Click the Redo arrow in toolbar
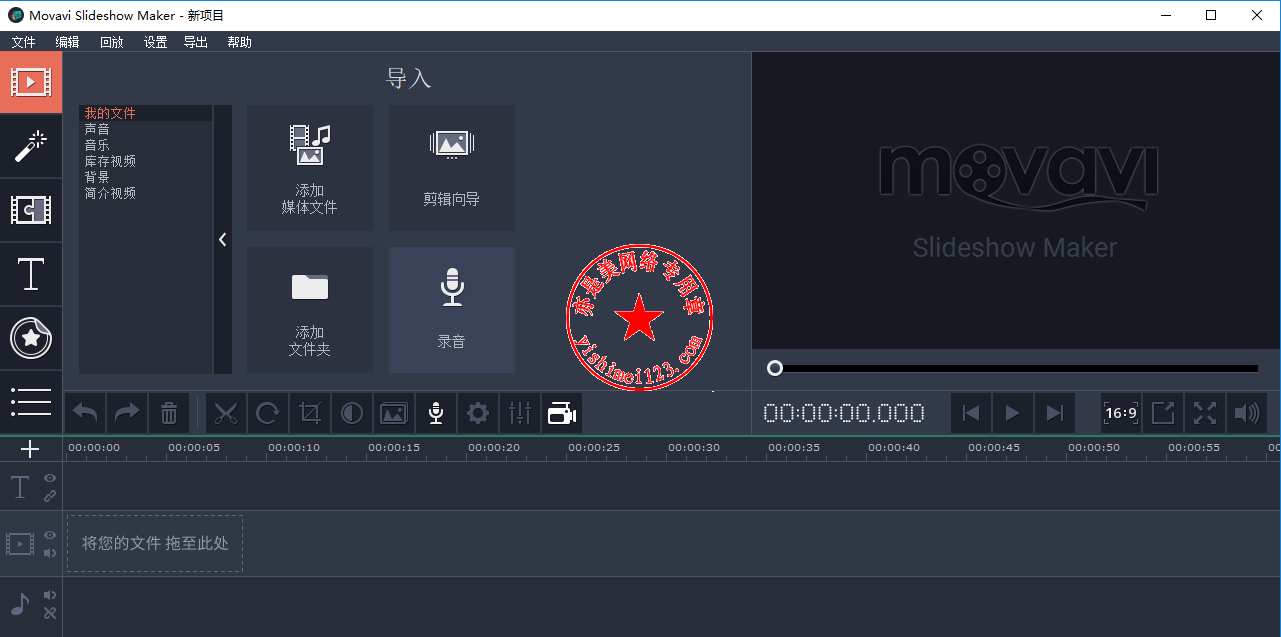This screenshot has height=637, width=1281. point(127,413)
